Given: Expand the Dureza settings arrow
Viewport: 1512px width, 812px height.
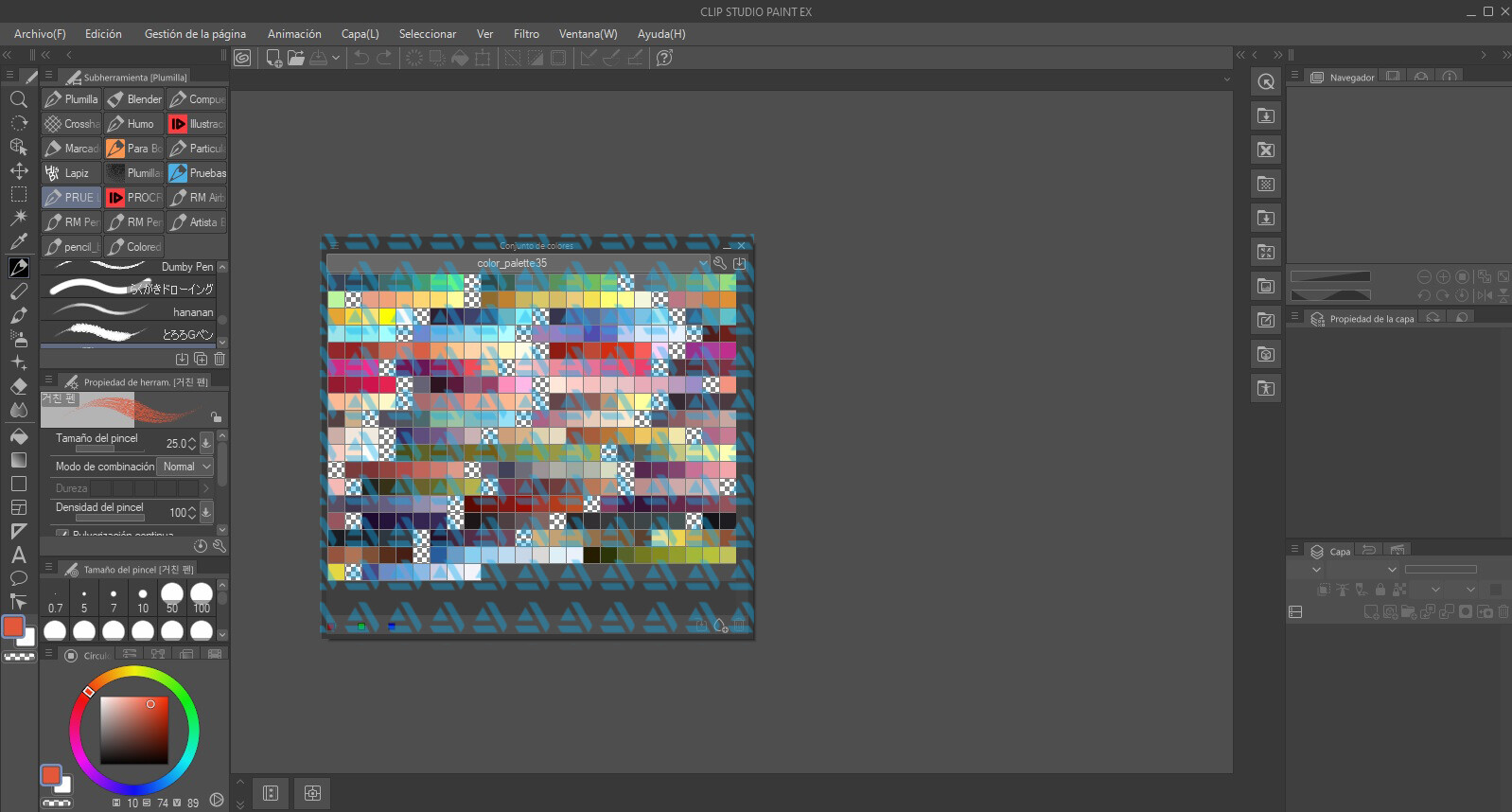Looking at the screenshot, I should (206, 488).
